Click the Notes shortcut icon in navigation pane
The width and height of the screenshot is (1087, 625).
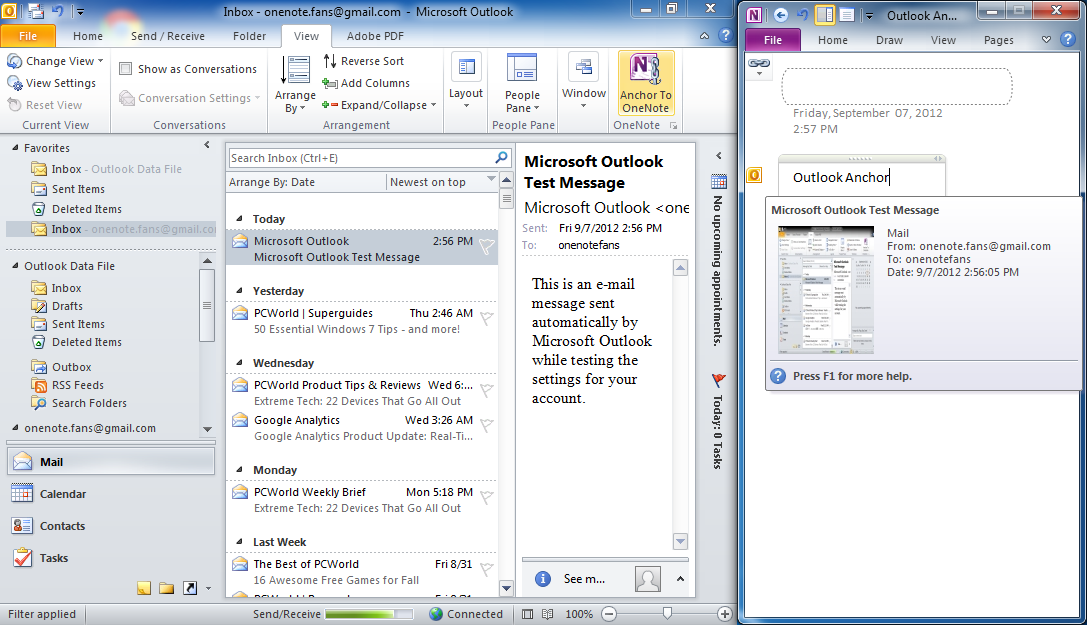(x=144, y=588)
